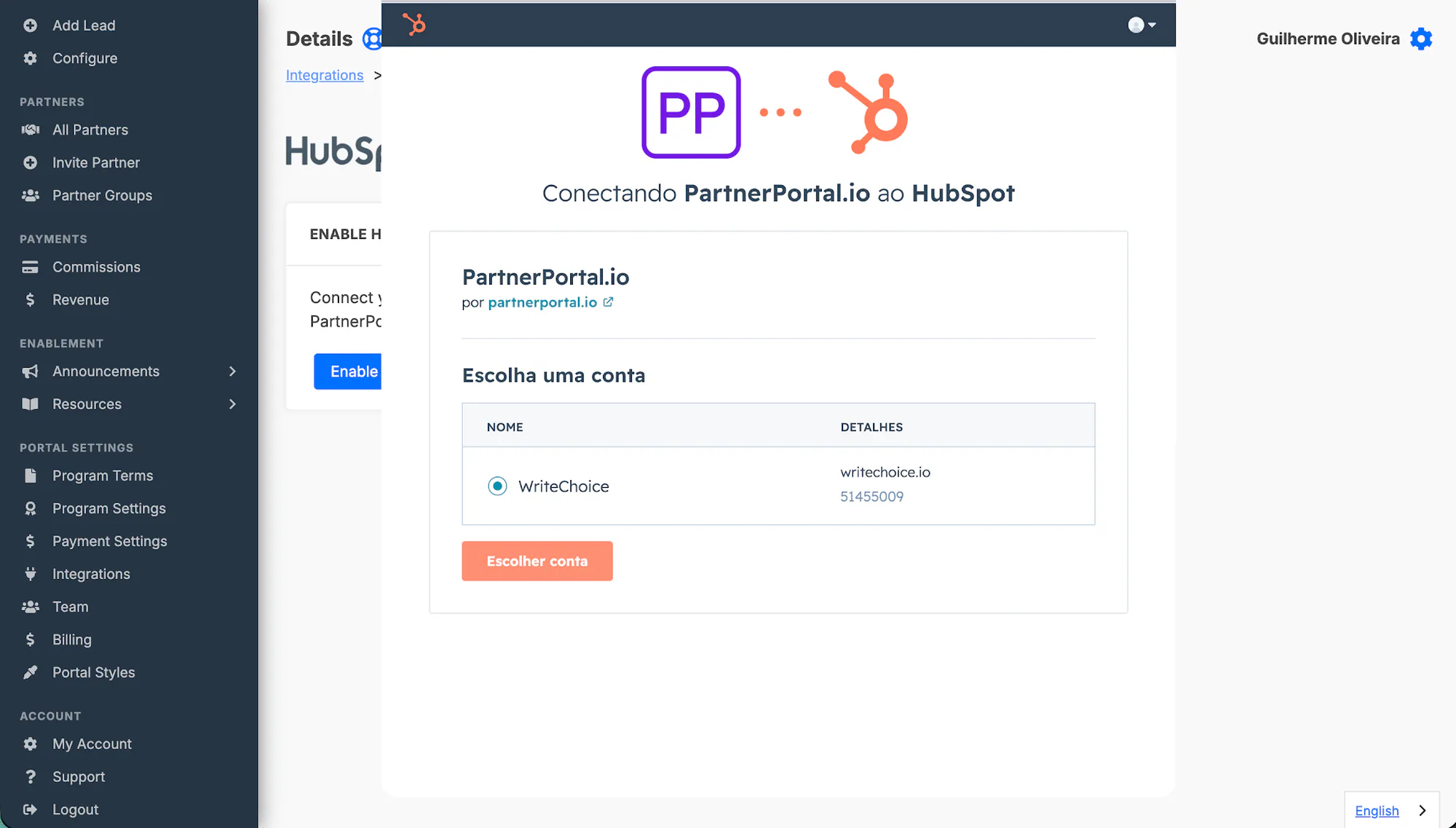Click the Billing dollar icon
The height and width of the screenshot is (828, 1456).
click(30, 639)
